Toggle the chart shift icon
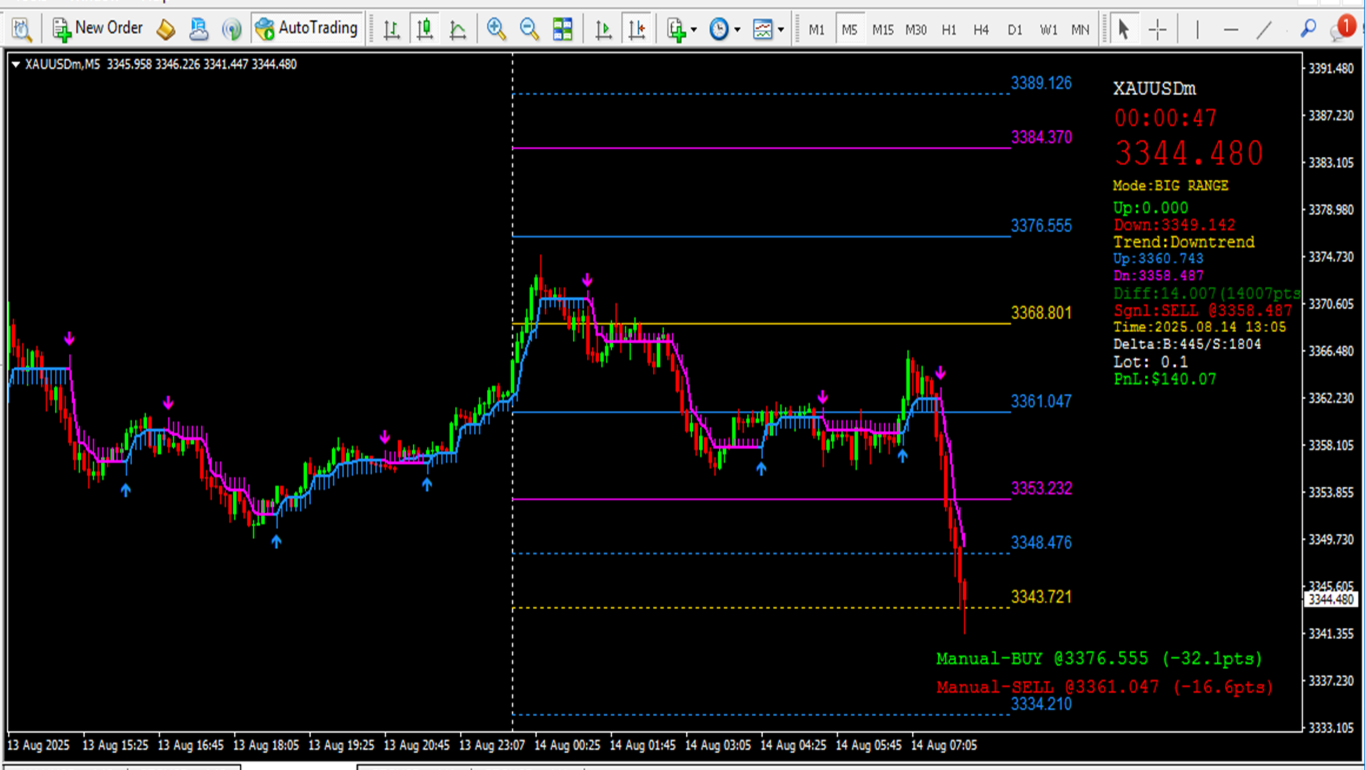 [637, 29]
